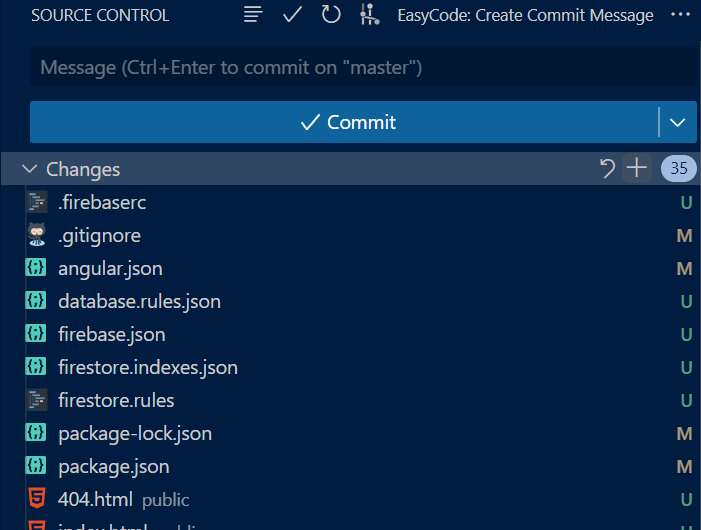This screenshot has width=701, height=530.
Task: Click the M status on .gitignore row
Action: (x=684, y=236)
